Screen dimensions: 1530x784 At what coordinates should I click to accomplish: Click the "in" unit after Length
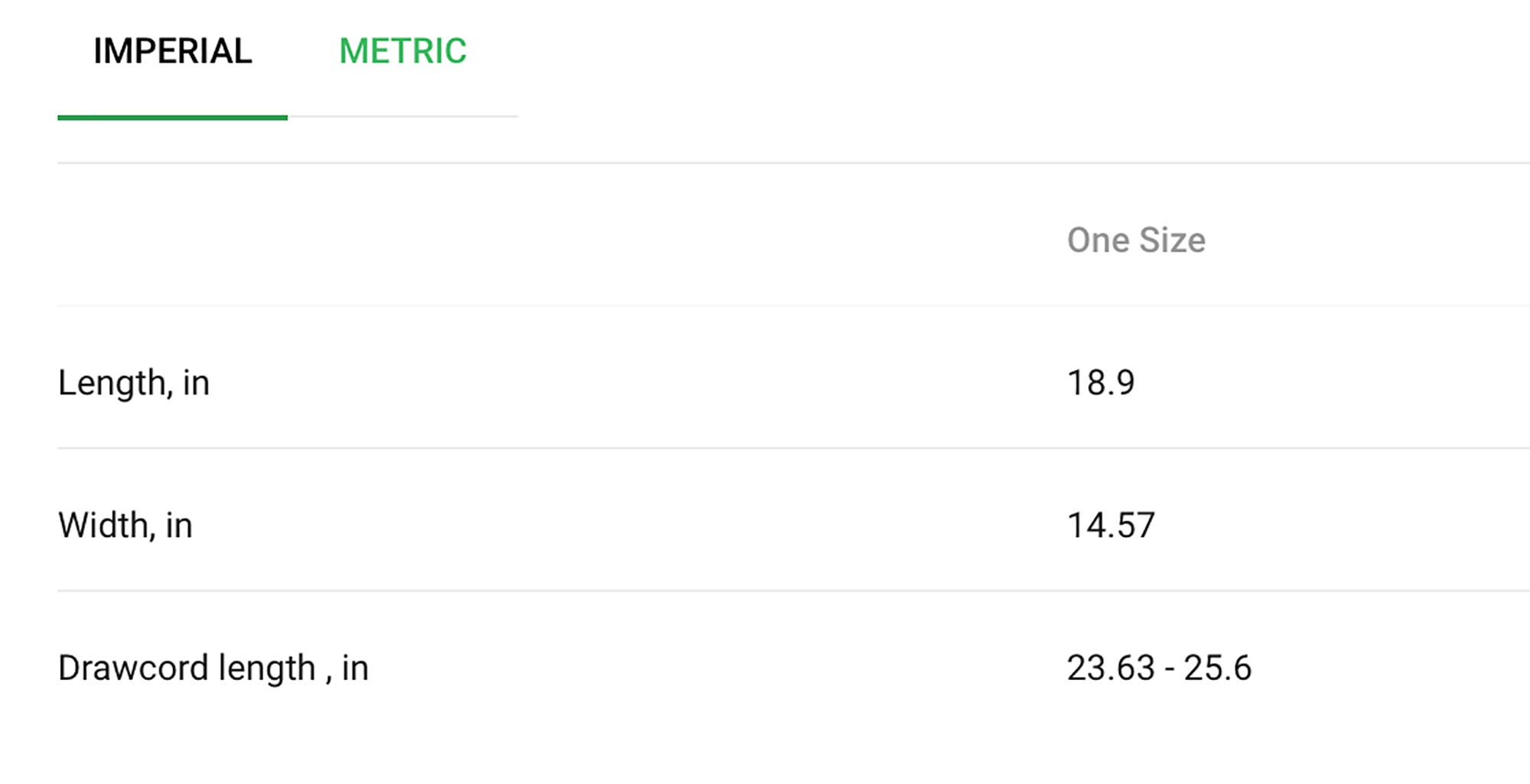click(196, 382)
